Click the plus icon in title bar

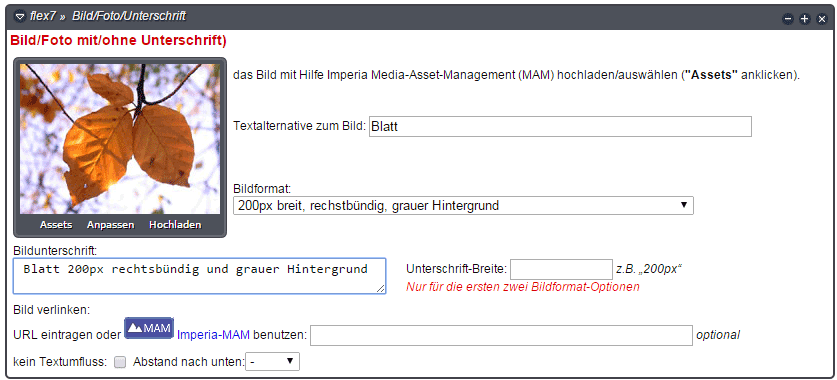[804, 19]
